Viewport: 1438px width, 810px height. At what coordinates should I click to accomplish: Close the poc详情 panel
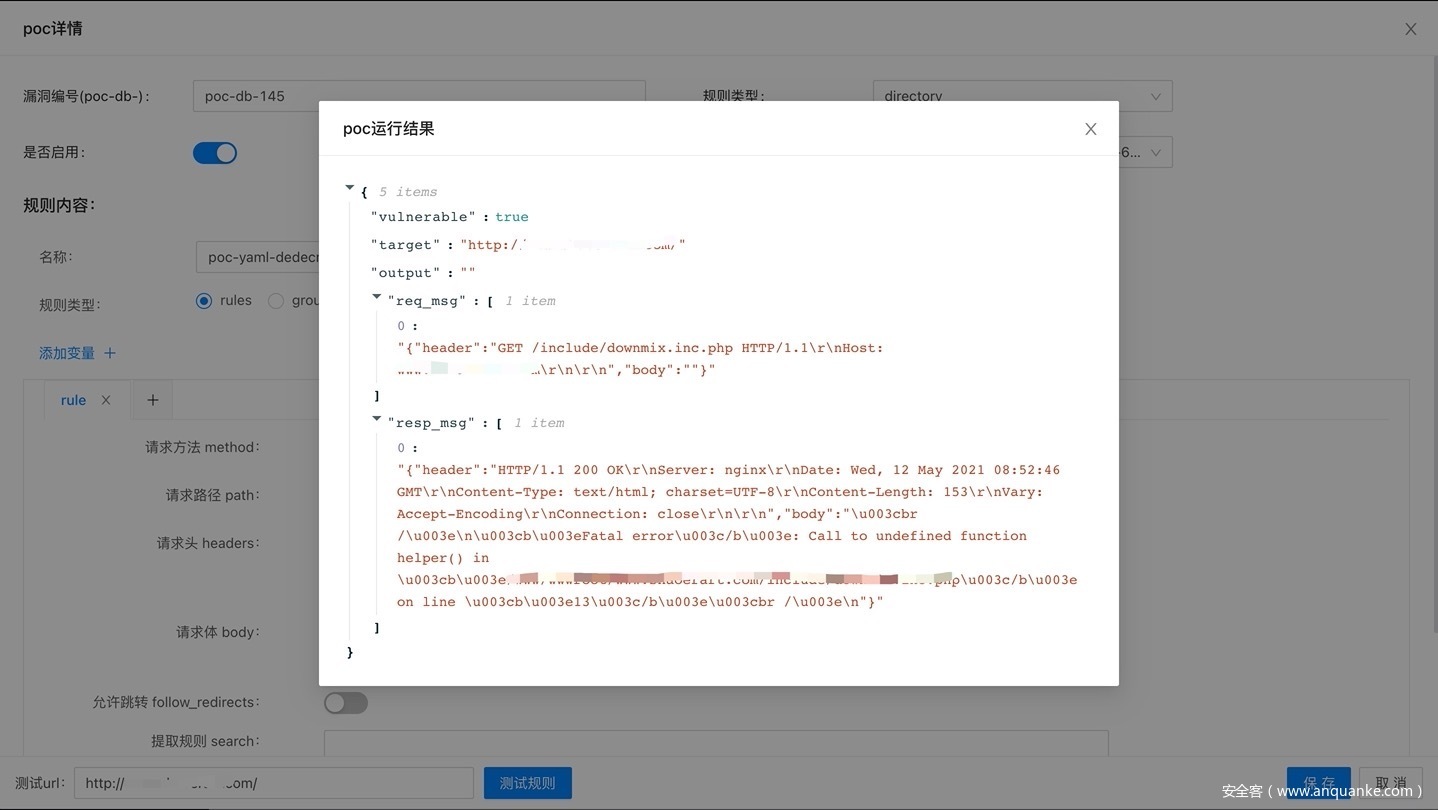coord(1410,29)
